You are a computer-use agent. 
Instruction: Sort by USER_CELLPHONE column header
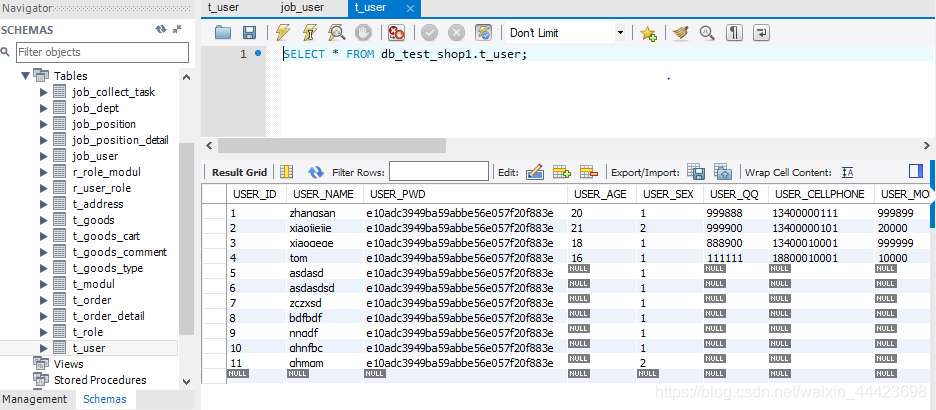coord(821,194)
